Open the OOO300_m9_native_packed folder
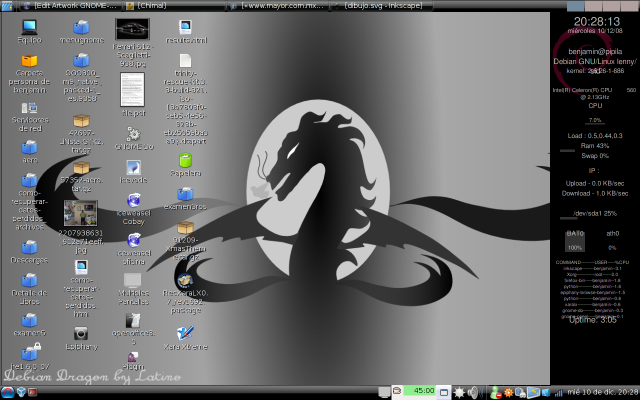640x400 pixels. tap(81, 60)
